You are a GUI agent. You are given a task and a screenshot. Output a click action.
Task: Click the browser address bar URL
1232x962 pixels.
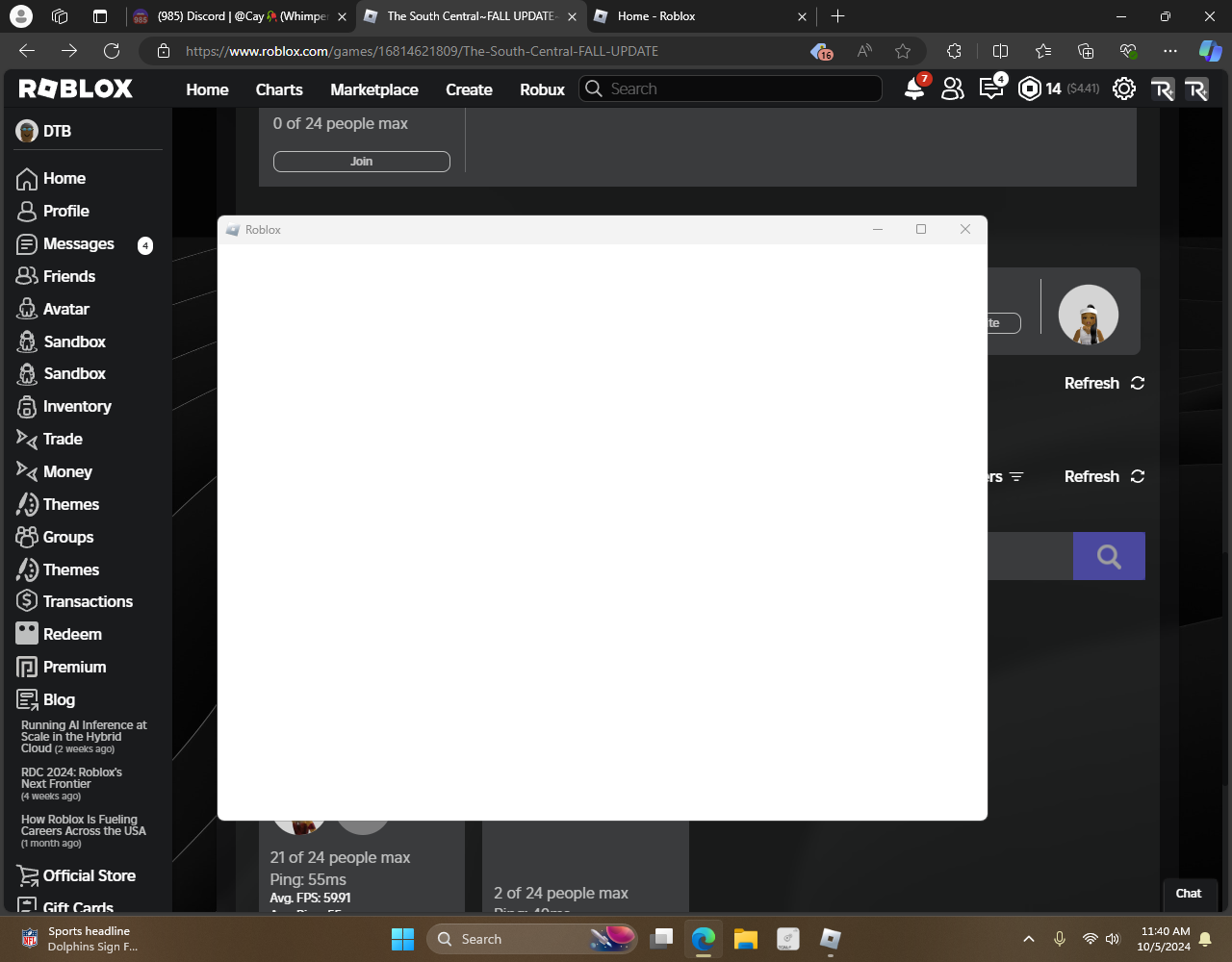click(x=422, y=51)
